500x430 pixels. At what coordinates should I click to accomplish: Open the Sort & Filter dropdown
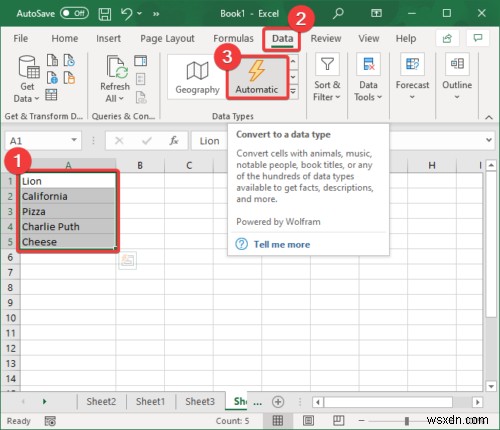327,77
